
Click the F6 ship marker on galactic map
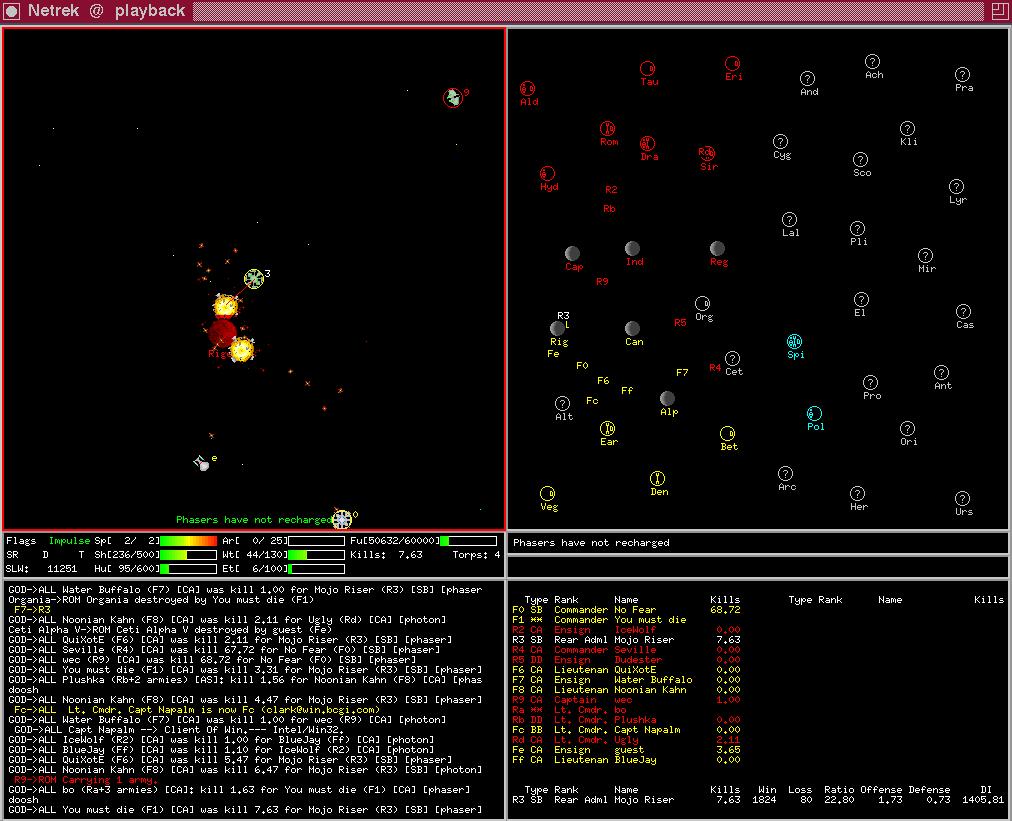[x=603, y=381]
